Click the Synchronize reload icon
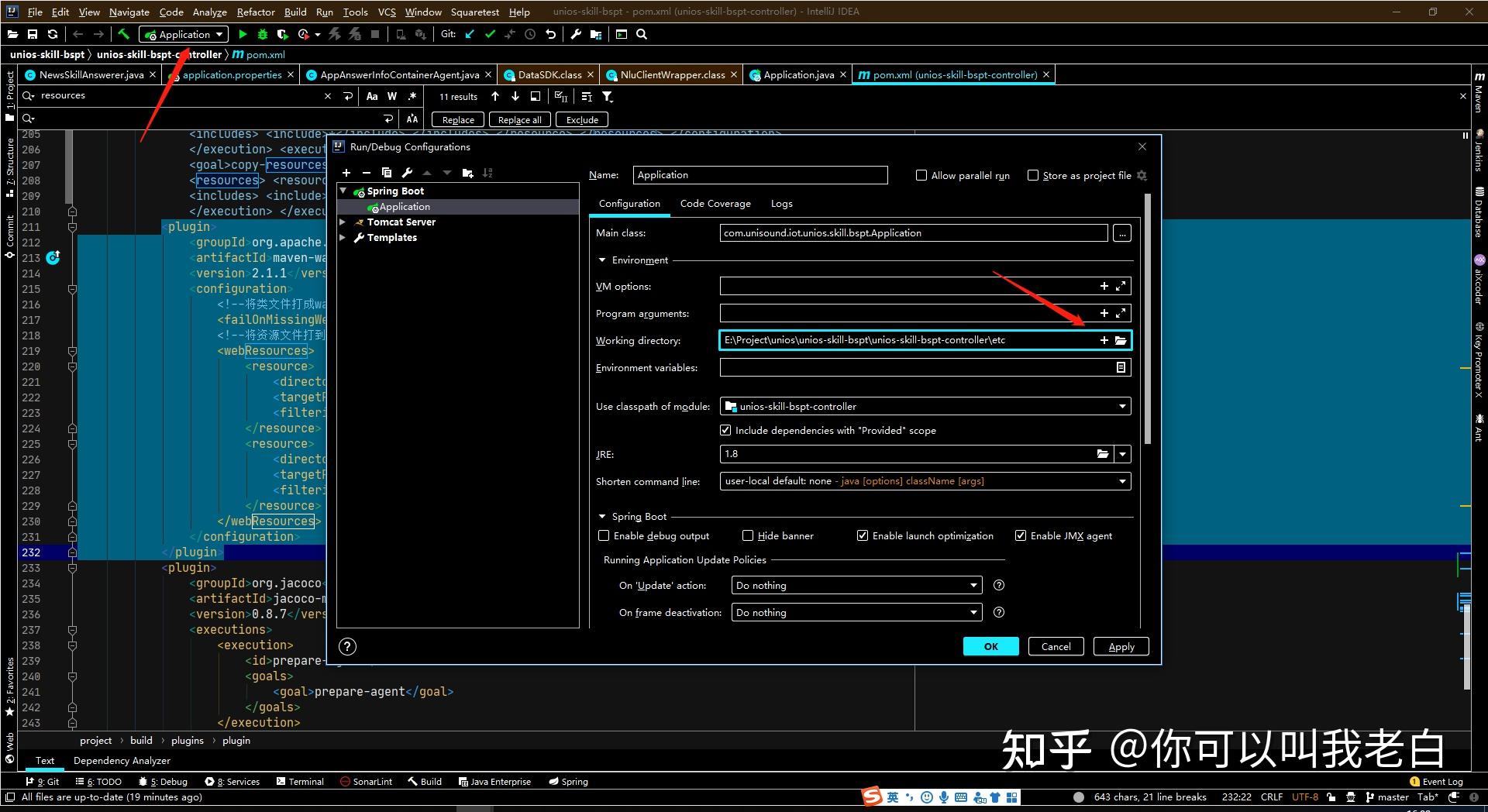This screenshot has height=812, width=1488. pos(53,34)
